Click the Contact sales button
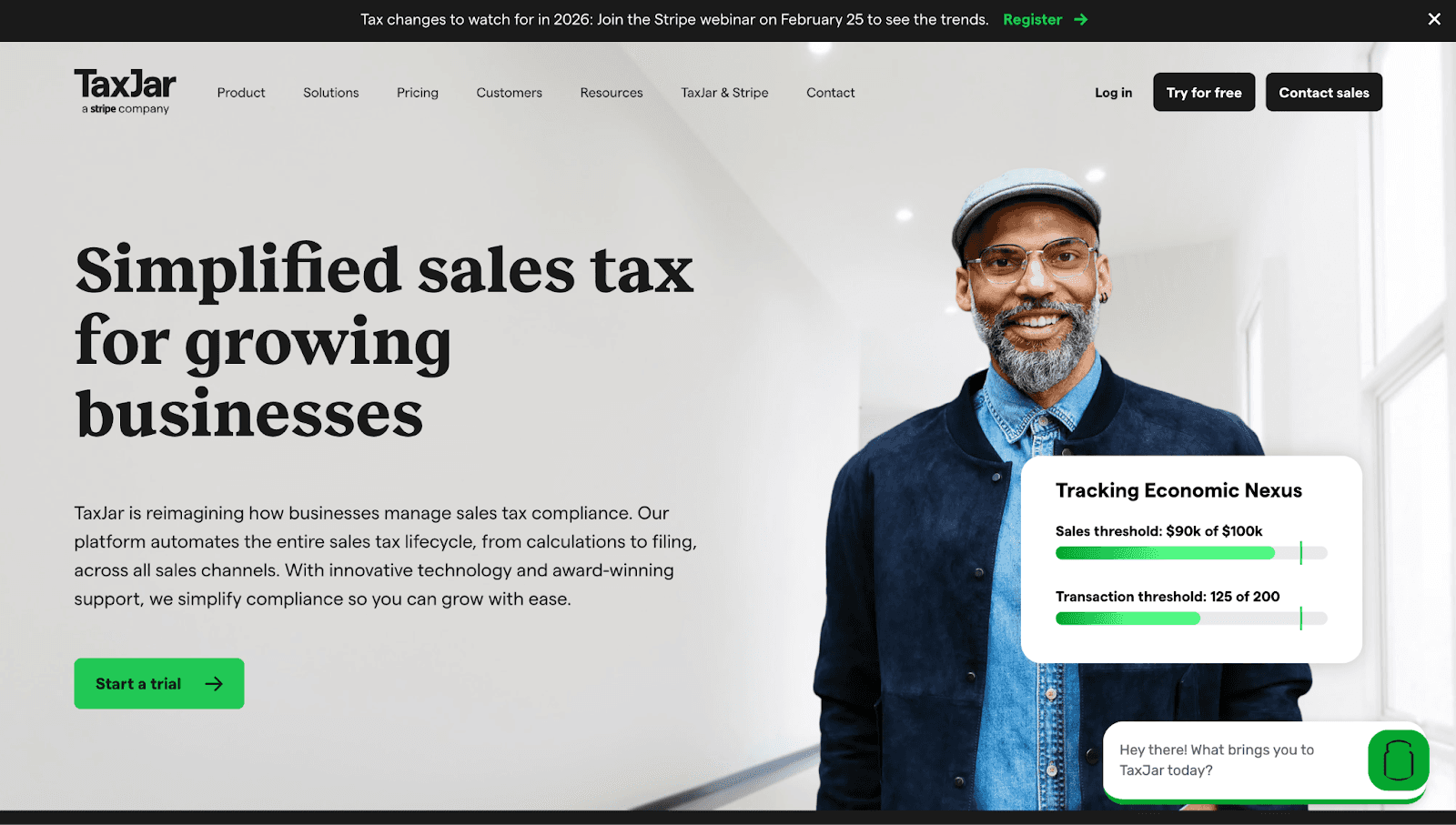Viewport: 1456px width, 825px height. tap(1324, 92)
